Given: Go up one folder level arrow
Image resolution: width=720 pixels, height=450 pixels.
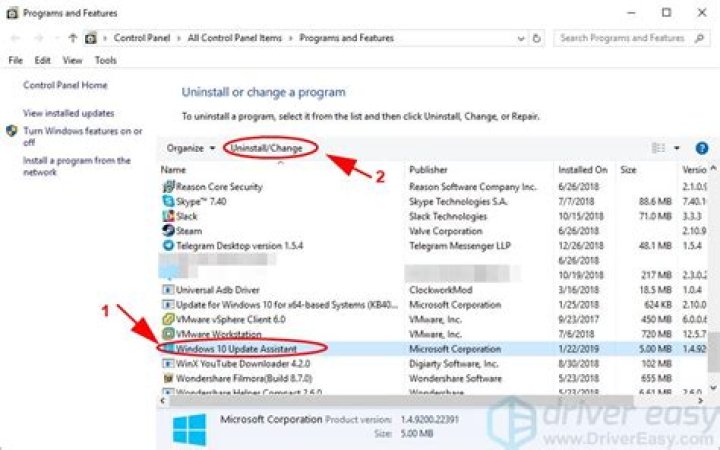Looking at the screenshot, I should tap(73, 38).
